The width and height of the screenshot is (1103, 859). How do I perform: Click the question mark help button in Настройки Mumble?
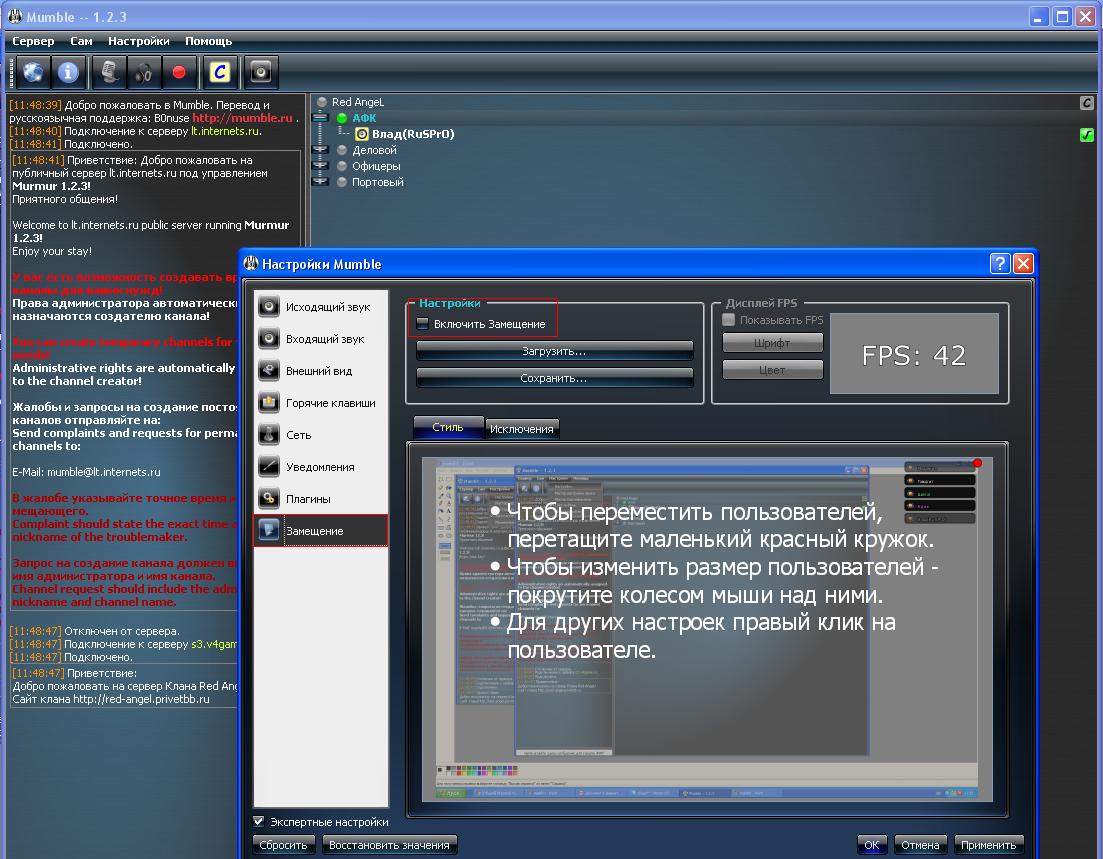[1000, 264]
